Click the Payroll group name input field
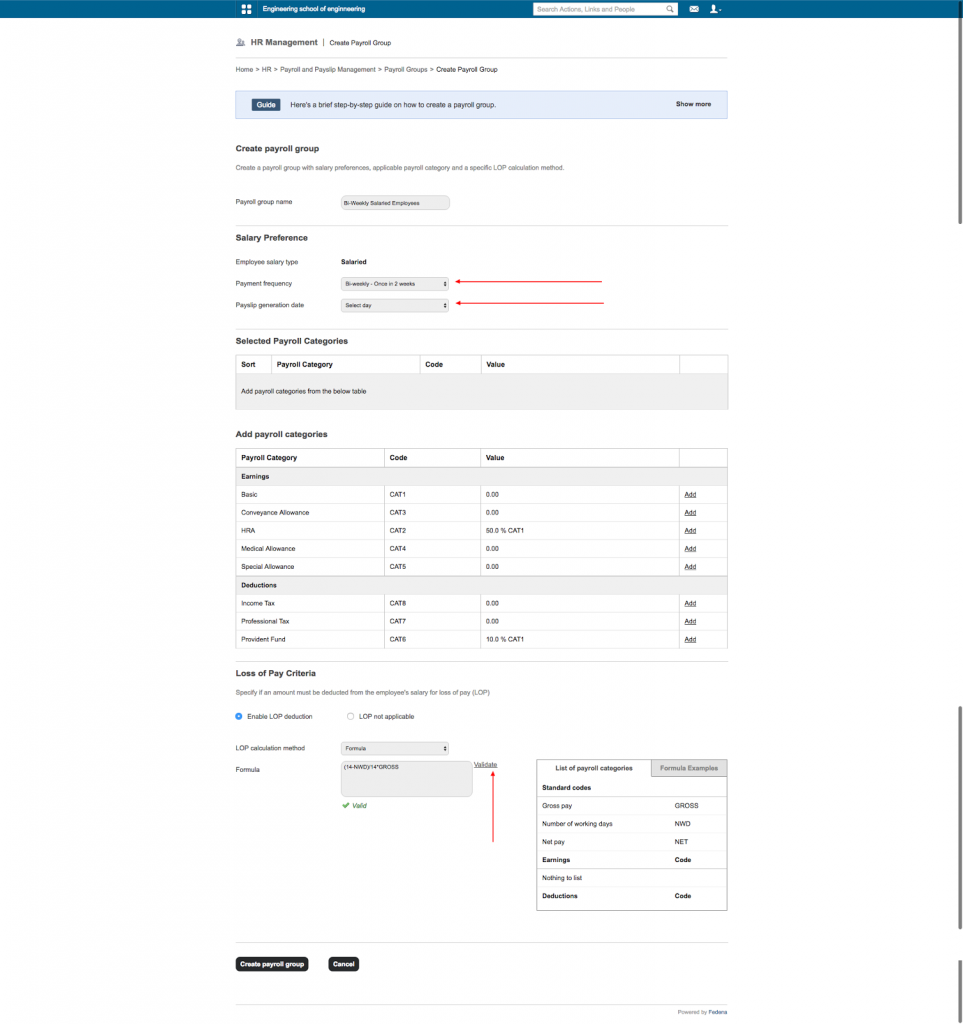The height and width of the screenshot is (1024, 963). click(394, 202)
